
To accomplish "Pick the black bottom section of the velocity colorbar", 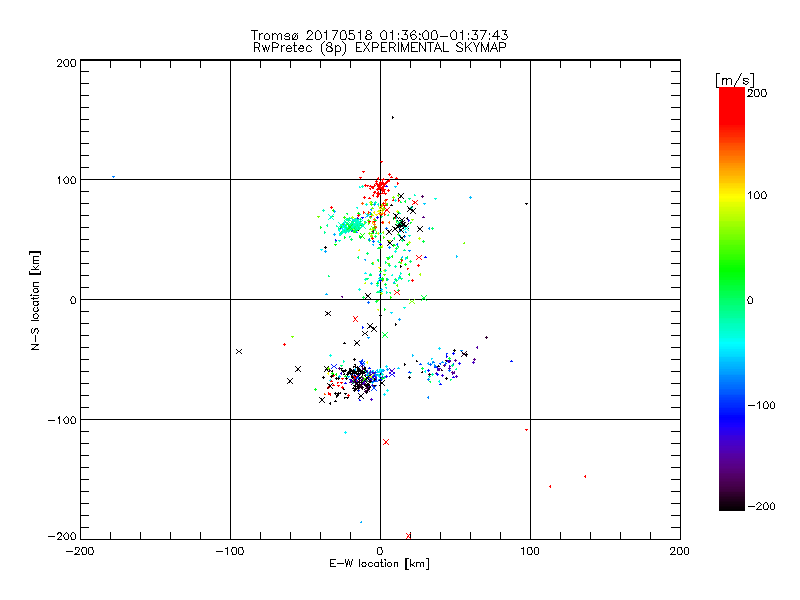I will [732, 503].
